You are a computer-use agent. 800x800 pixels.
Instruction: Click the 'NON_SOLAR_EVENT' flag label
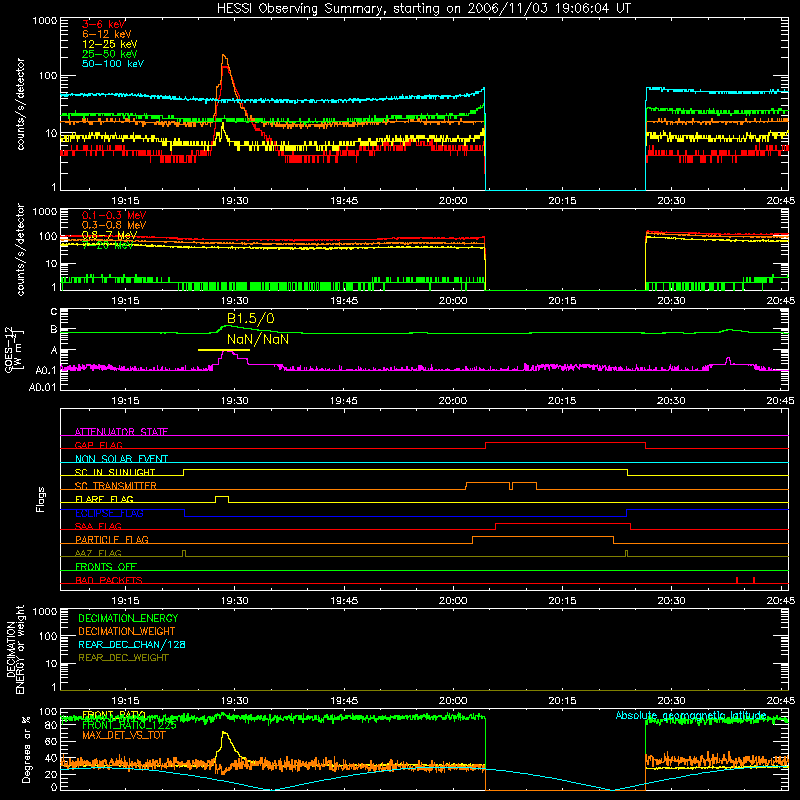pyautogui.click(x=121, y=459)
